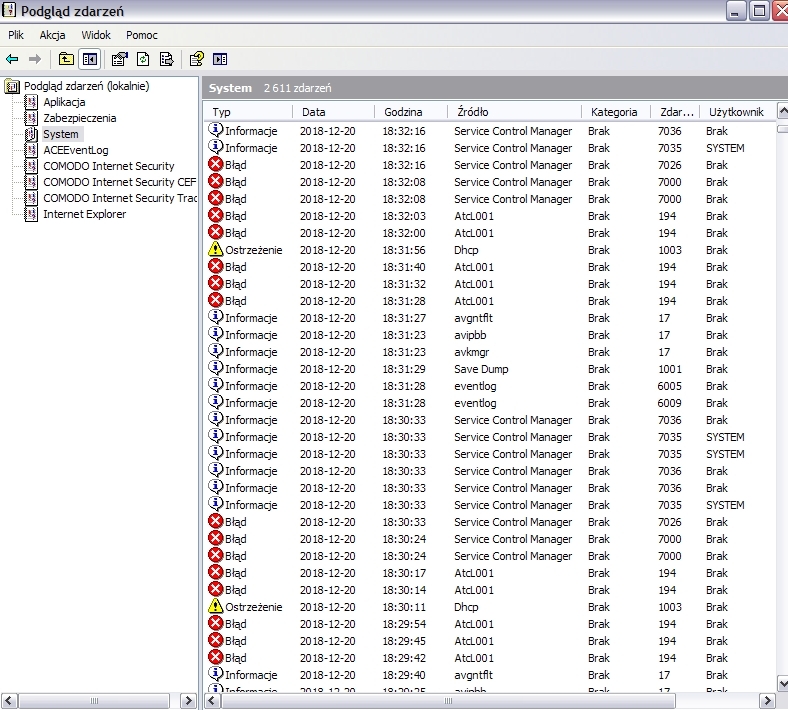The image size is (788, 710).
Task: Click time 18:30:17 in AtcL001 row
Action: (x=404, y=573)
